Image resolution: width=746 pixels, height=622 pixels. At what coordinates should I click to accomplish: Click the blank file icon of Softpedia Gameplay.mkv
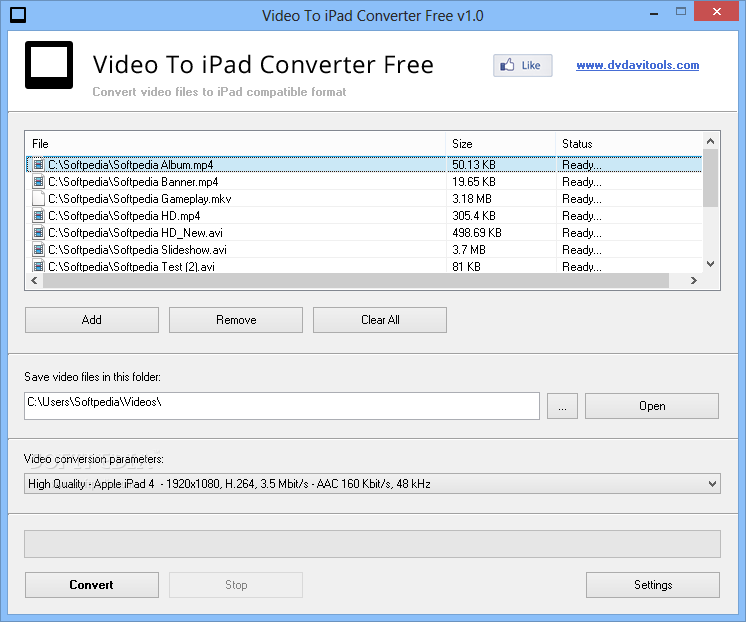pyautogui.click(x=39, y=199)
